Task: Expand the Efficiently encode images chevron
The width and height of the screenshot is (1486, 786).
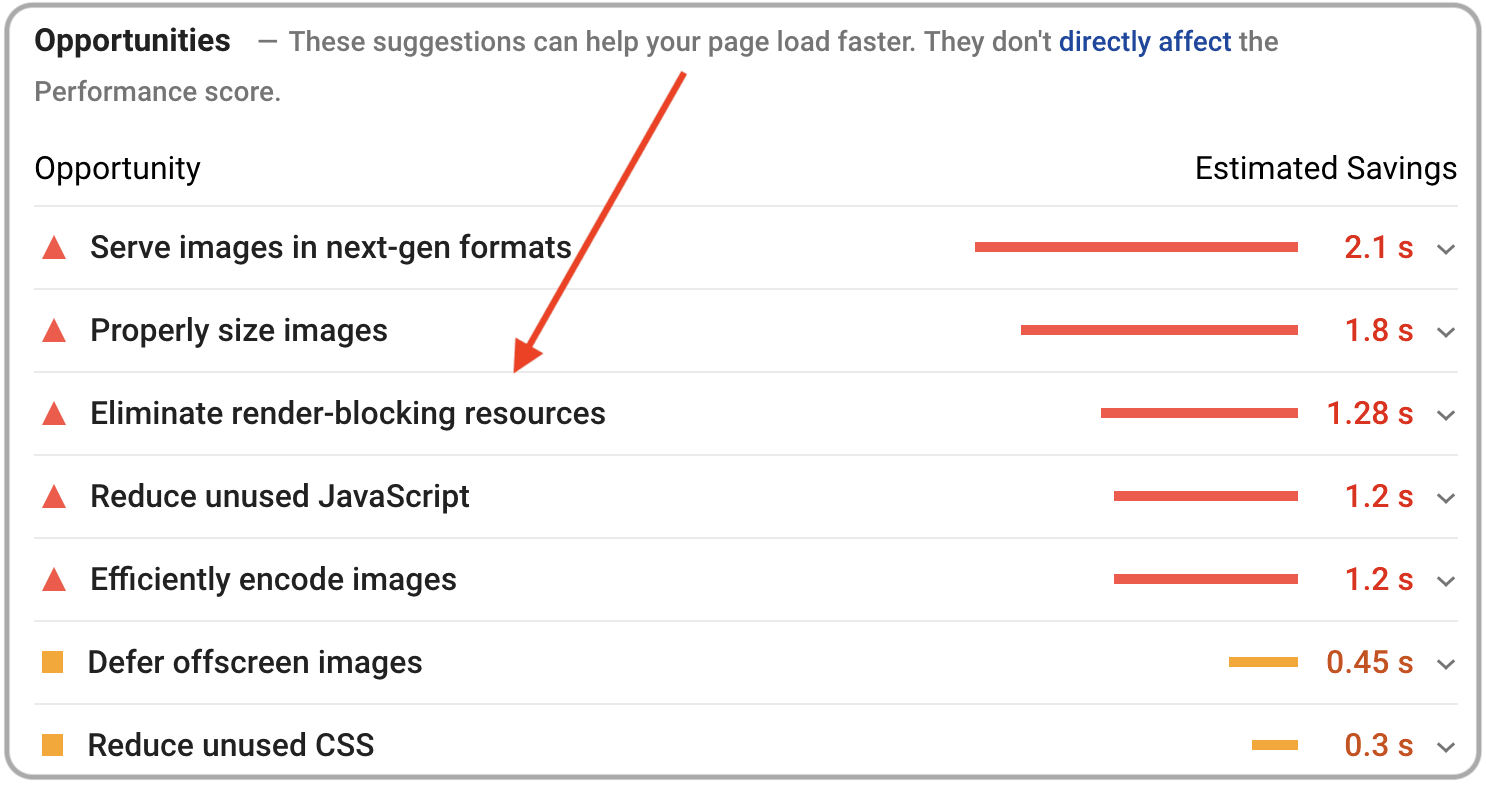Action: [x=1445, y=581]
